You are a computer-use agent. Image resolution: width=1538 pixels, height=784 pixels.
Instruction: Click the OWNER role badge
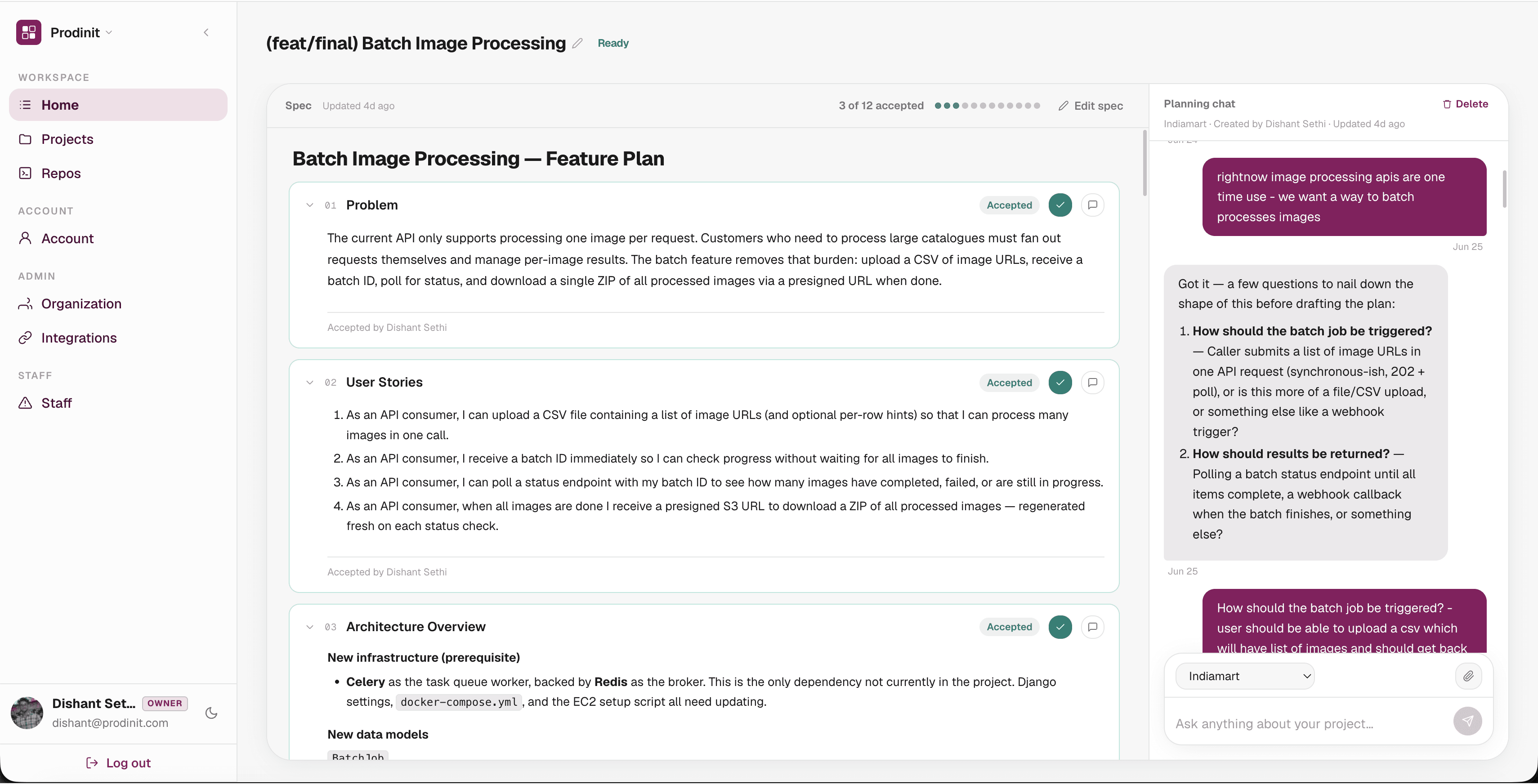click(165, 704)
